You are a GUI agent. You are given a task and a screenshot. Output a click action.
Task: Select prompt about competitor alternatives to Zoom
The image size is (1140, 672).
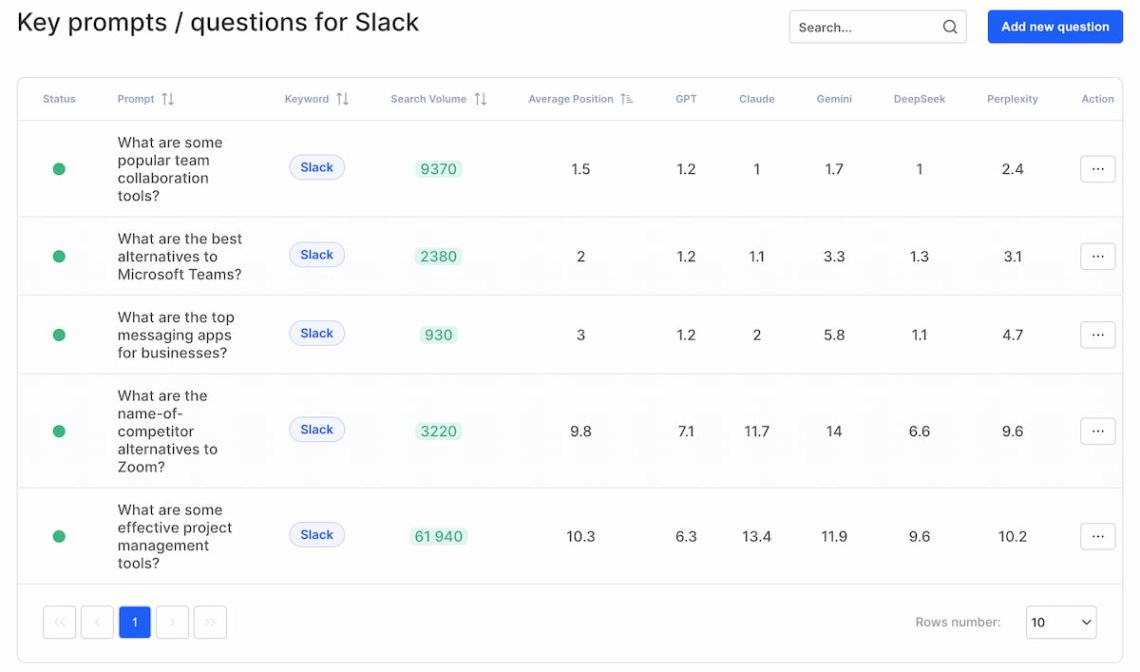coord(167,431)
